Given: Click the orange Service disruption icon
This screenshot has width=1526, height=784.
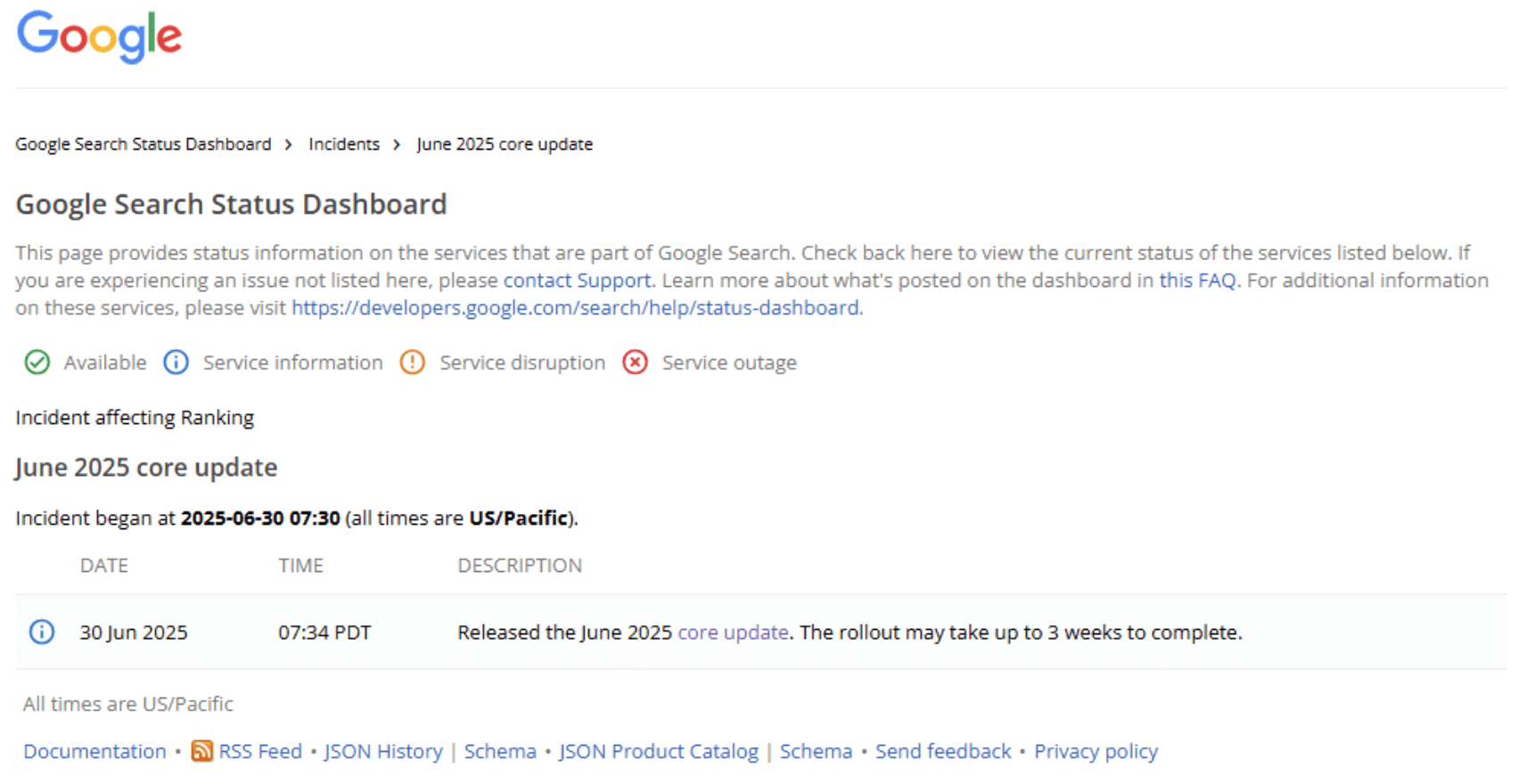Looking at the screenshot, I should point(412,363).
